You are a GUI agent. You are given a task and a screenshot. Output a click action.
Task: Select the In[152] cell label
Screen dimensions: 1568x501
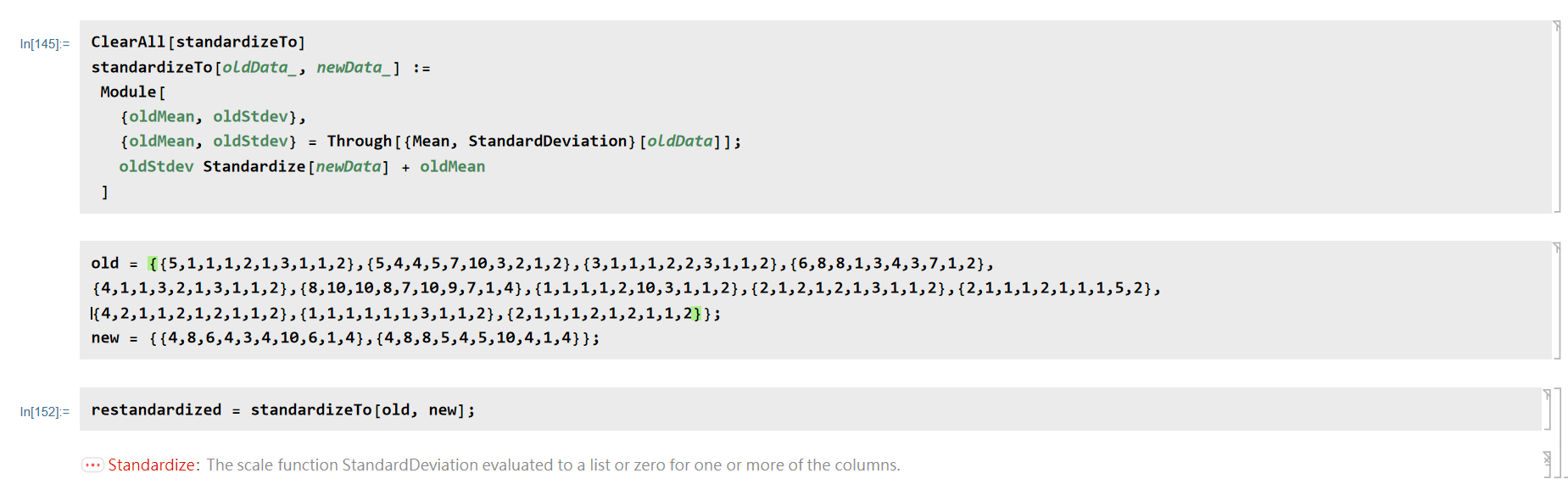[x=45, y=412]
